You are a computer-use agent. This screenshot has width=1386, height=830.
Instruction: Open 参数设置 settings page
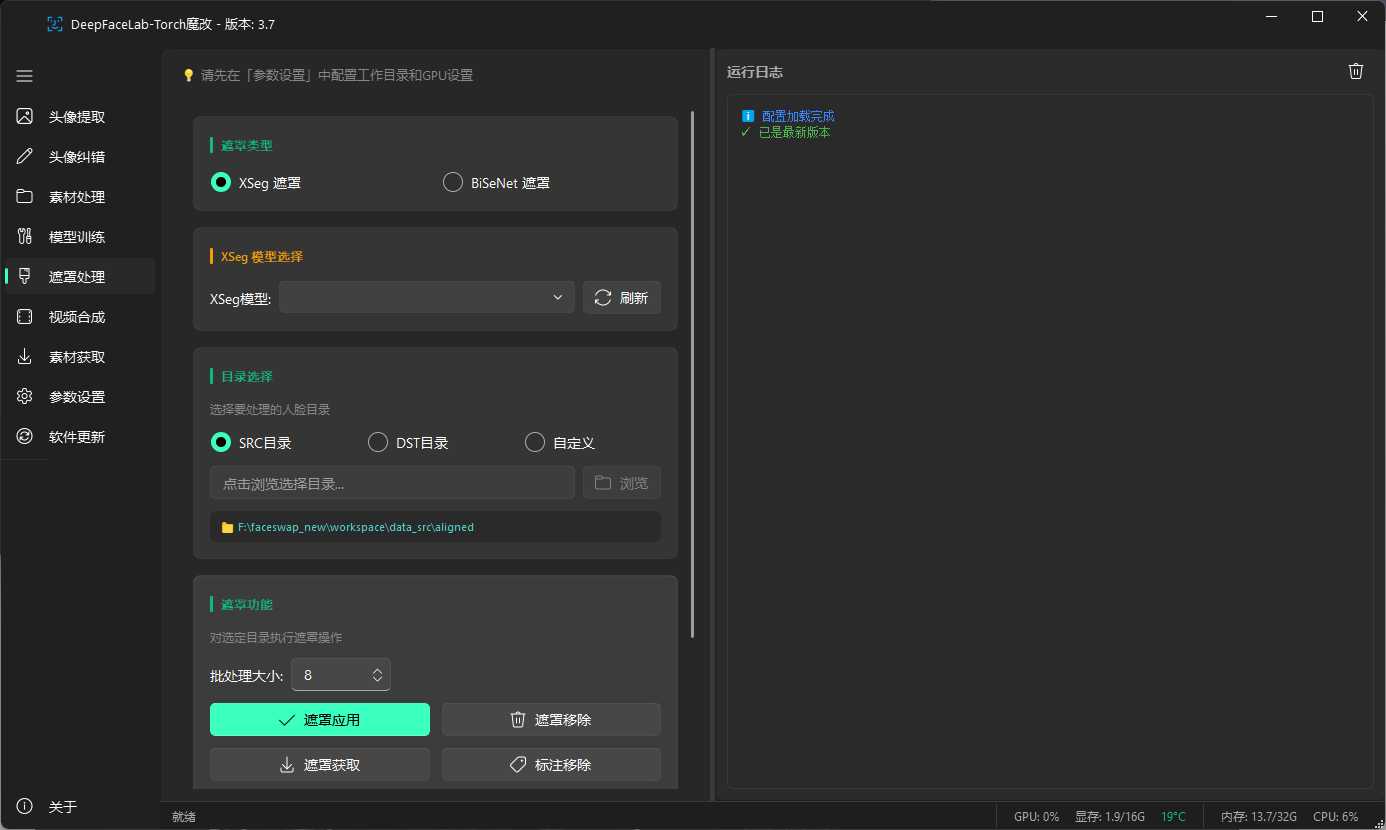(77, 397)
